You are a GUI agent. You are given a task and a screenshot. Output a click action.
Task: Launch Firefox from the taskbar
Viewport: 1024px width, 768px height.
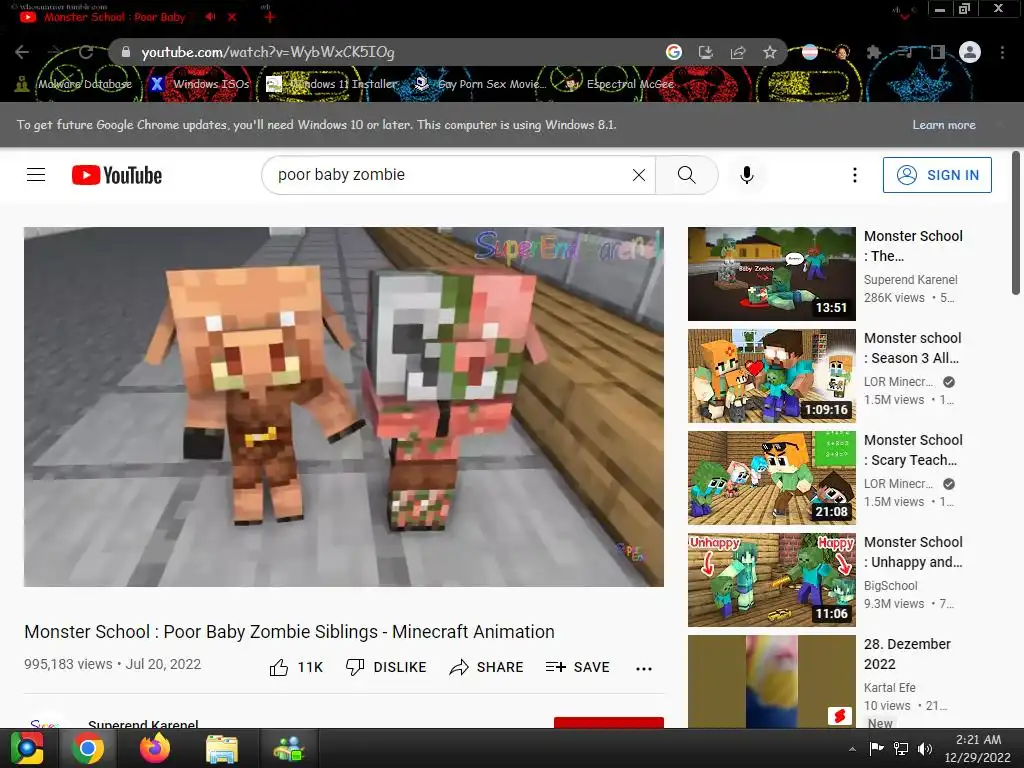(x=155, y=748)
